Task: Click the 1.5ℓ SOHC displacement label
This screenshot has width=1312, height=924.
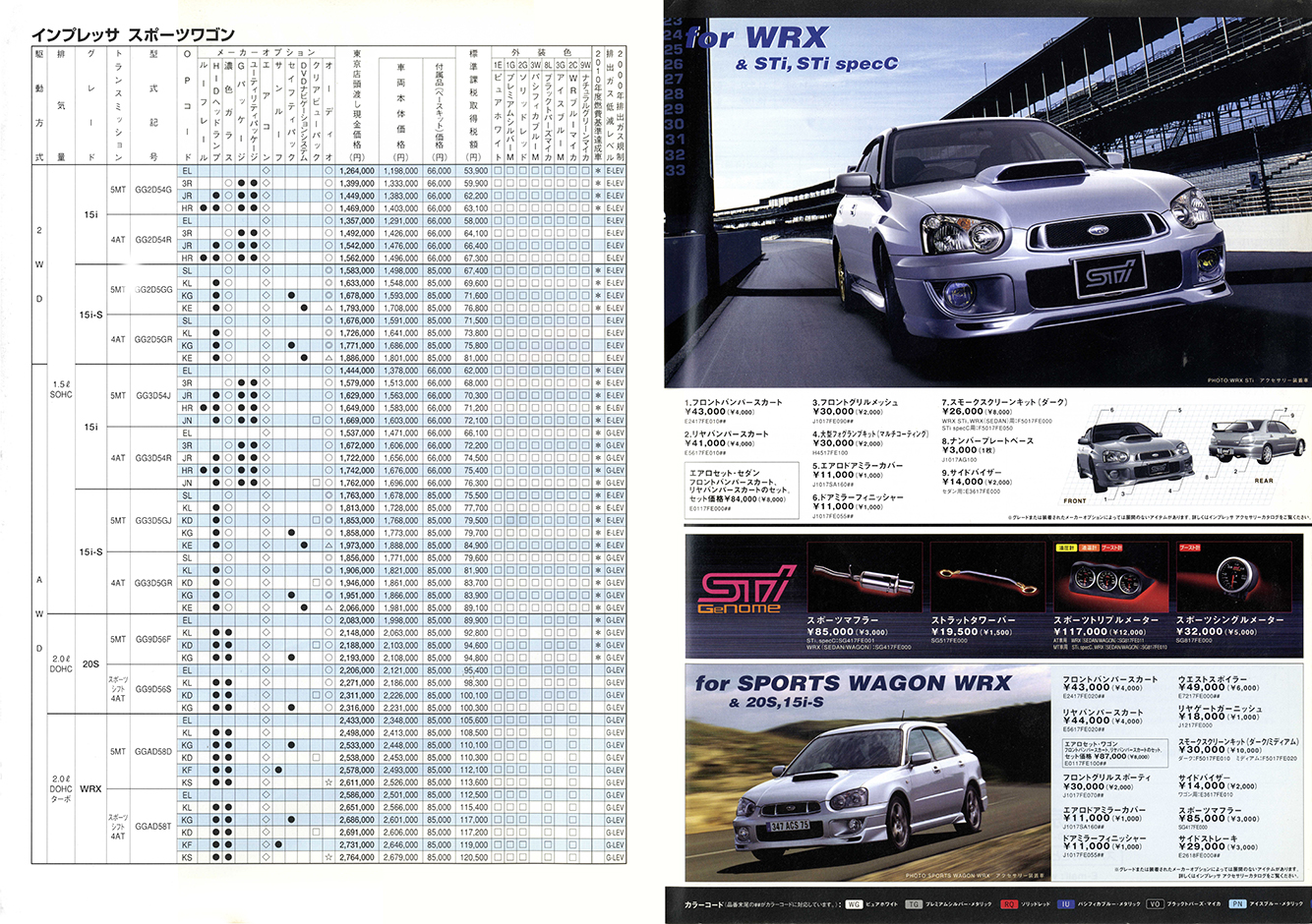Action: [x=61, y=389]
